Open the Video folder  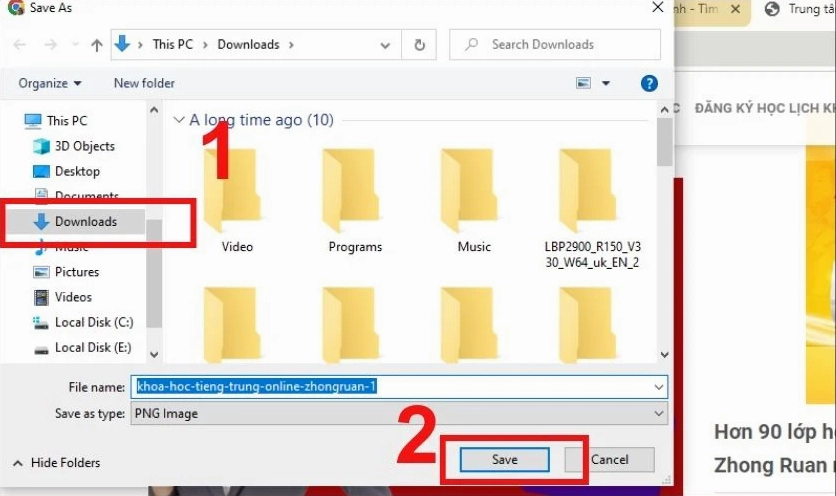(237, 200)
